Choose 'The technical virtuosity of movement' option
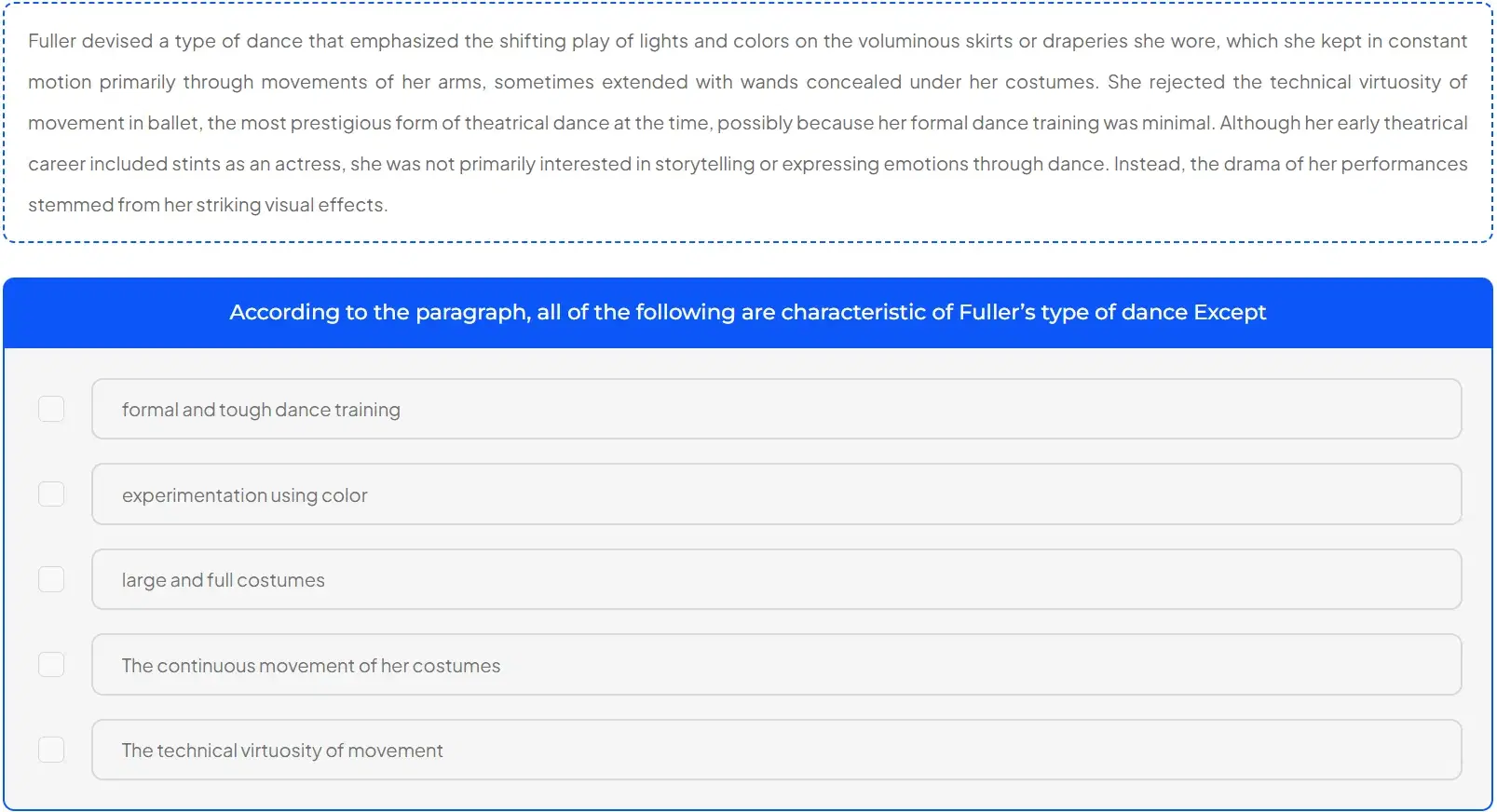This screenshot has width=1497, height=812. pyautogui.click(x=776, y=751)
